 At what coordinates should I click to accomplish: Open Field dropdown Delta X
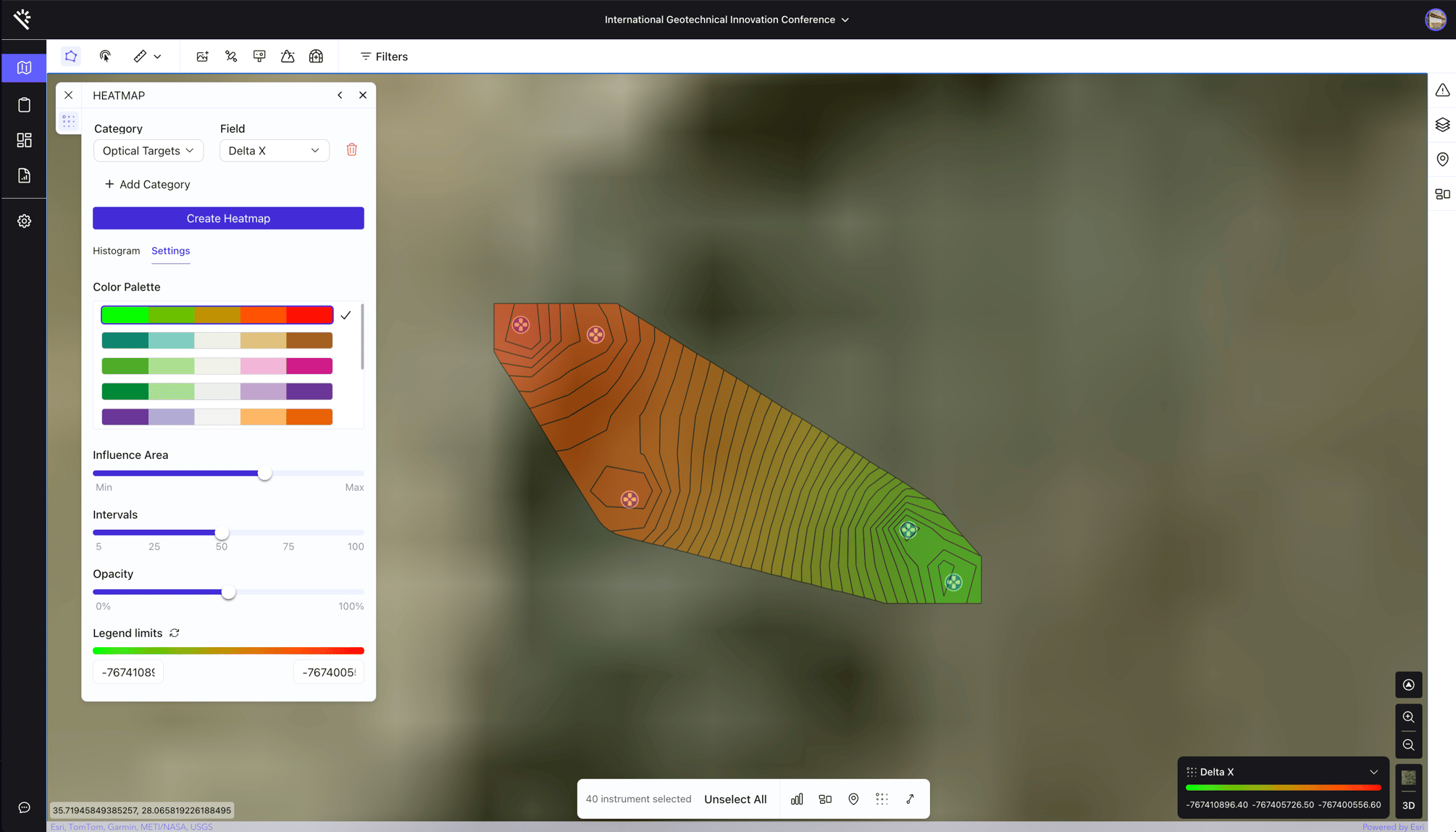tap(275, 151)
